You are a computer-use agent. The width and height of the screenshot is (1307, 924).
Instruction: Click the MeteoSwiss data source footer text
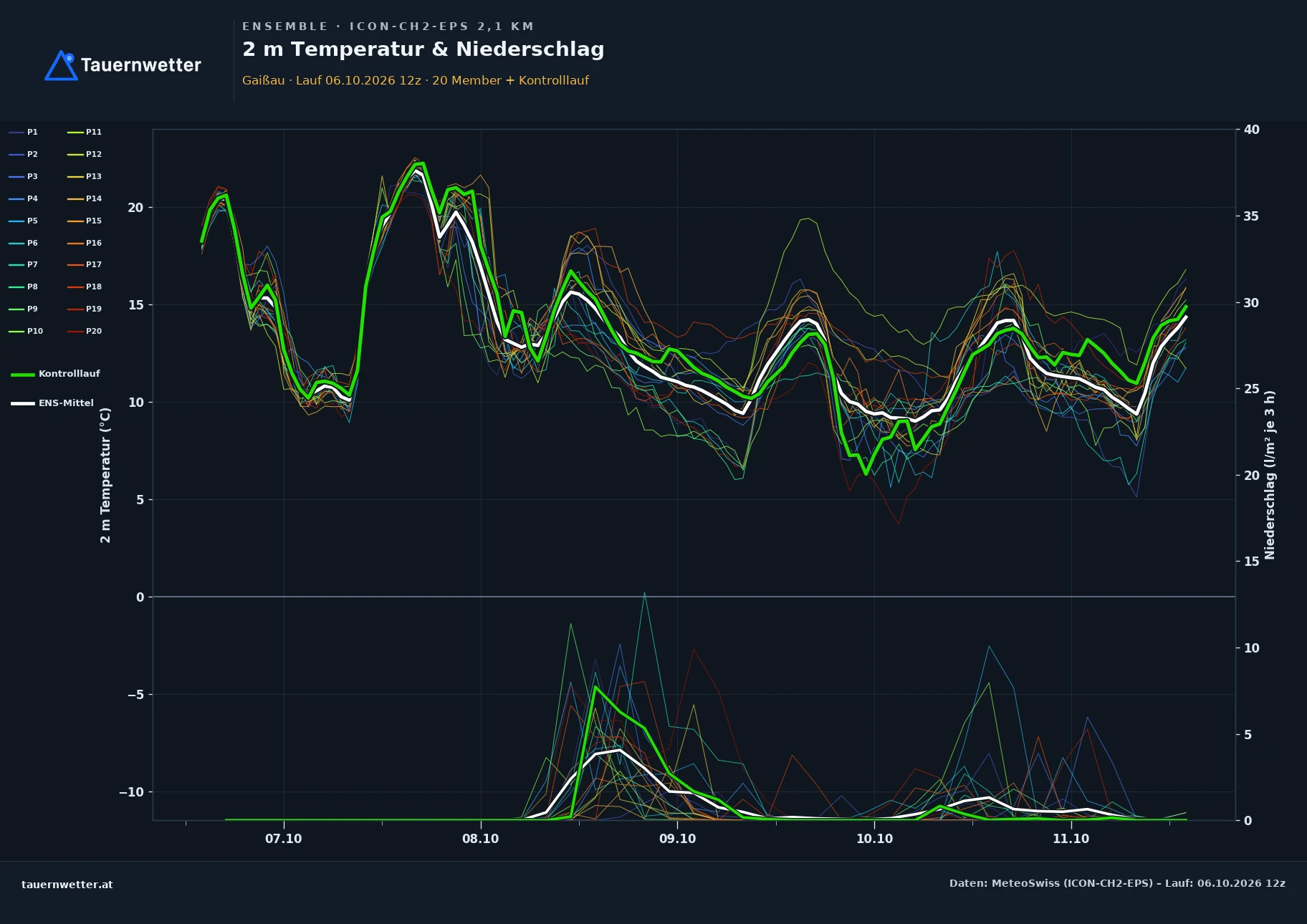tap(1117, 883)
